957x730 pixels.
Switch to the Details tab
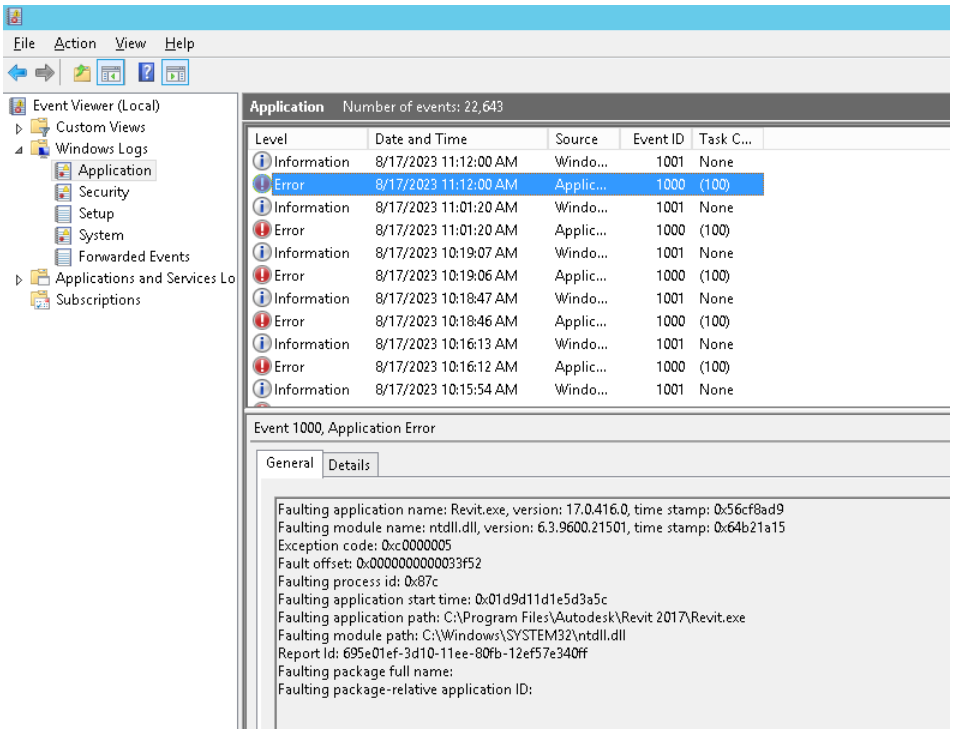tap(349, 465)
